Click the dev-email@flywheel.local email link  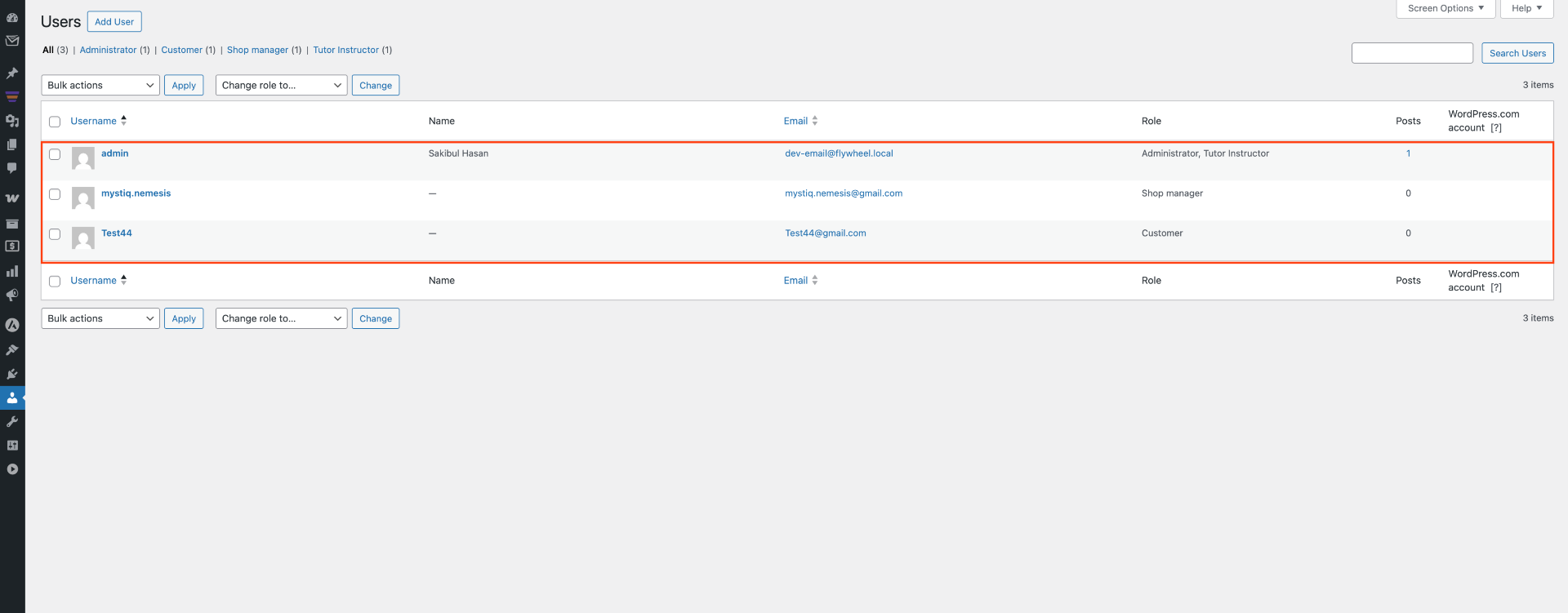(839, 153)
